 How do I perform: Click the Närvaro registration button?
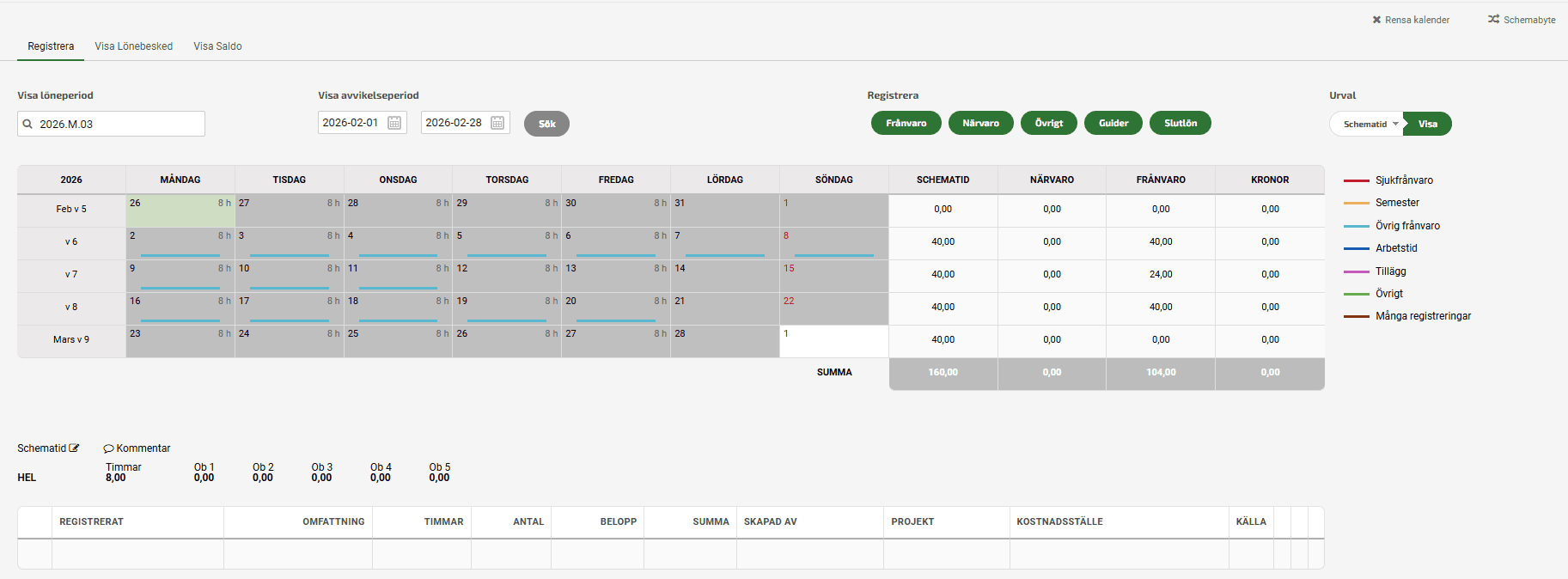[980, 123]
